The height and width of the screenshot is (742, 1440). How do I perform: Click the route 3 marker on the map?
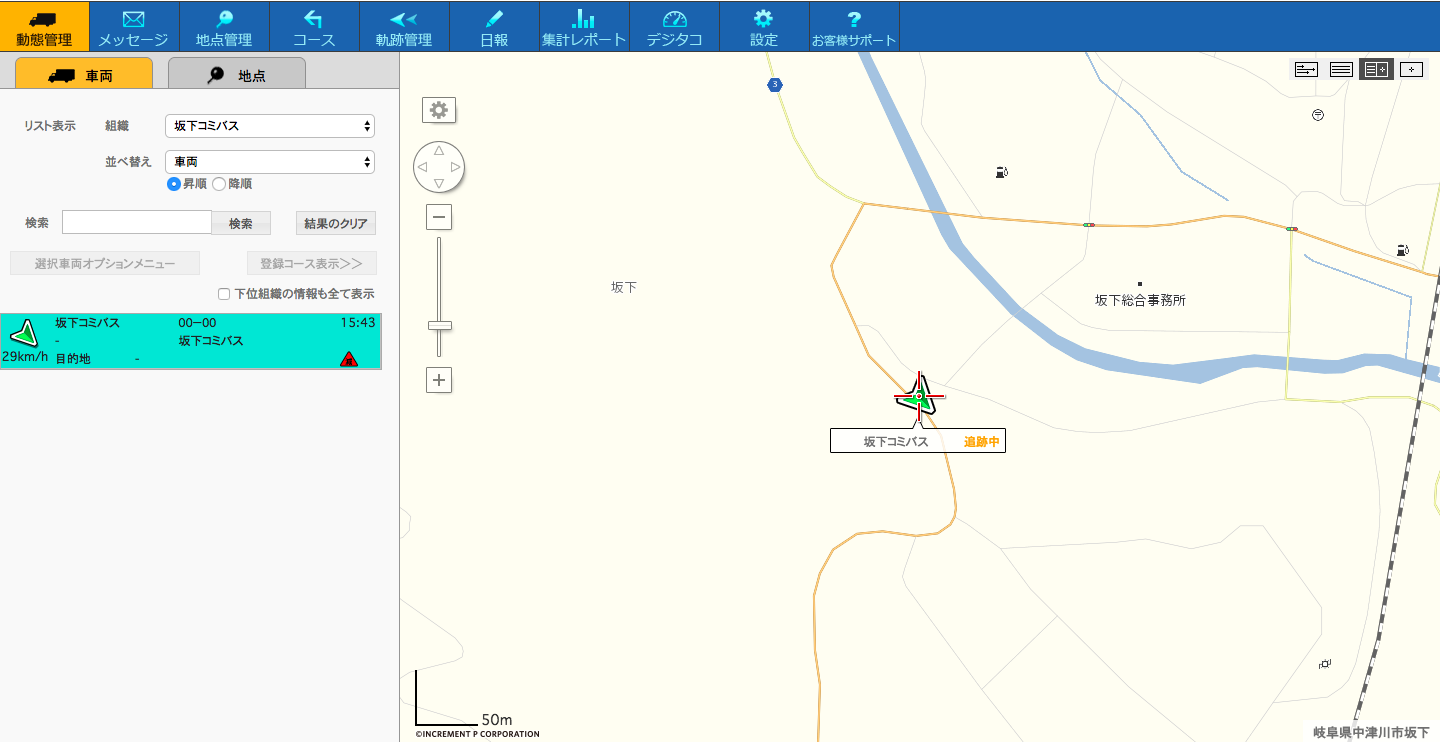pos(775,85)
